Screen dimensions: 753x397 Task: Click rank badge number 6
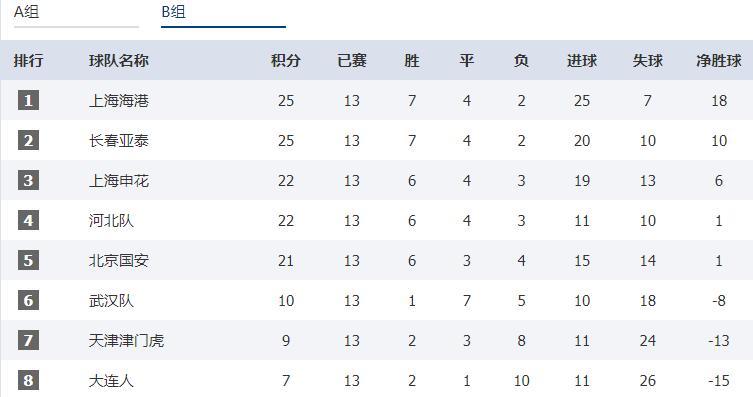click(28, 301)
